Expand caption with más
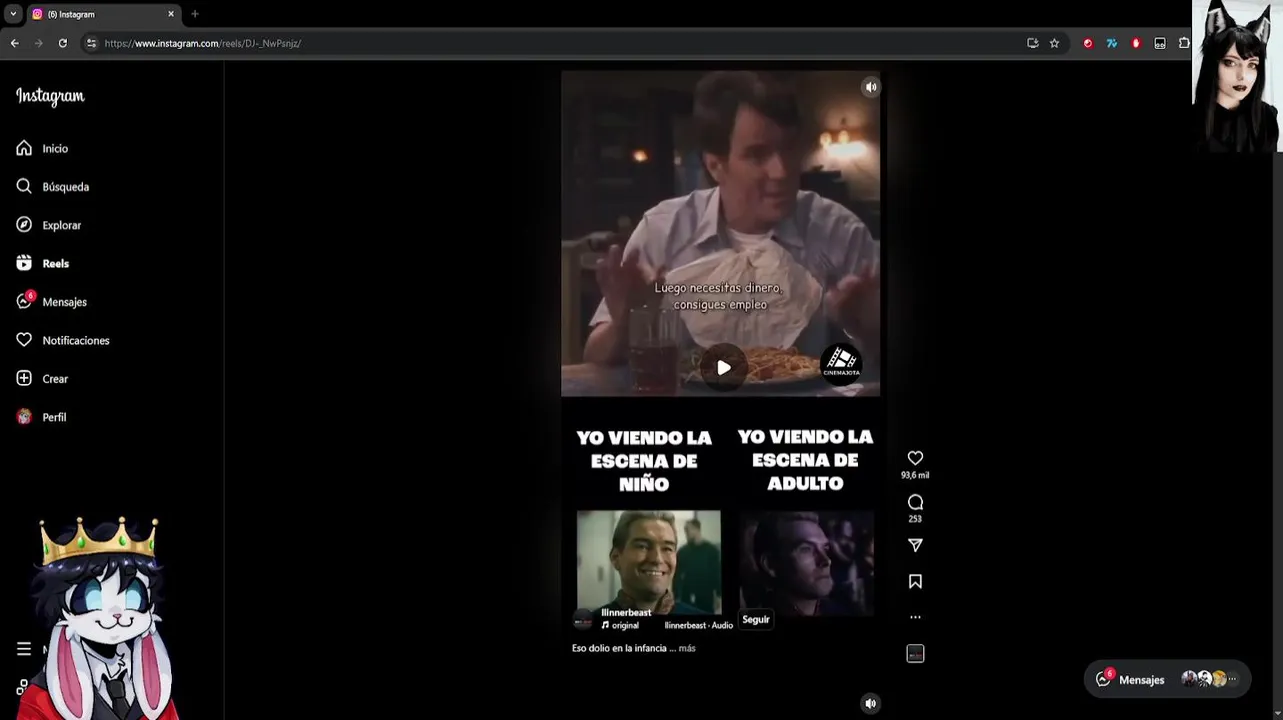Screen dimensions: 1283x720 pyautogui.click(x=687, y=648)
